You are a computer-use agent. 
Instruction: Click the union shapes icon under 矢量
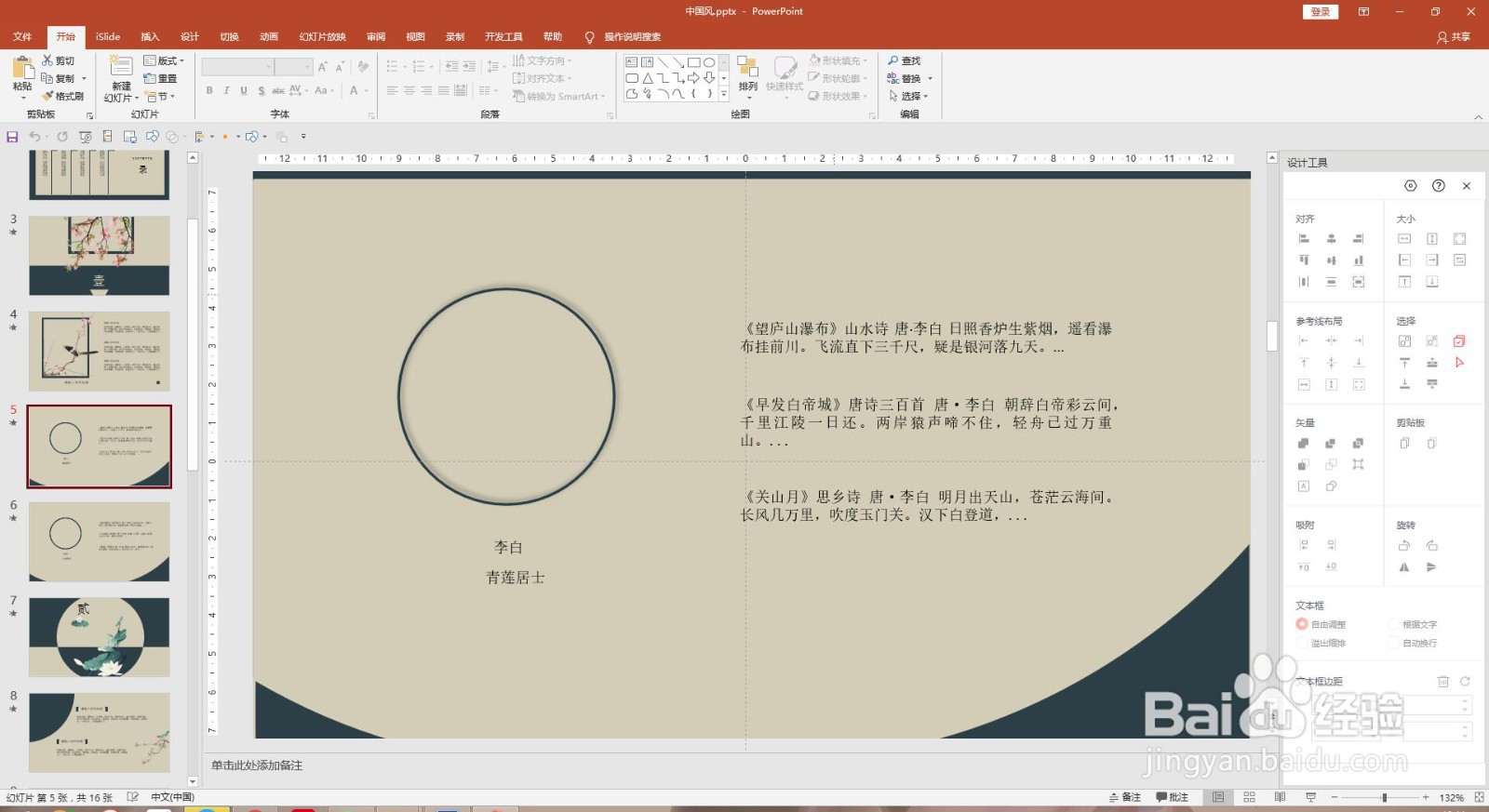tap(1304, 443)
